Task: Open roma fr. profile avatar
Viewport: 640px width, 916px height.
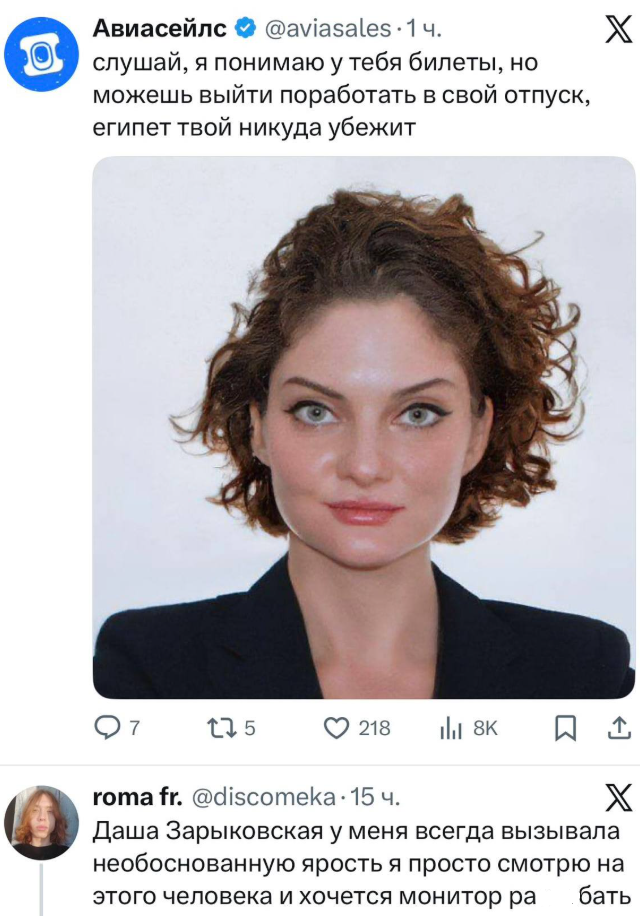Action: (41, 822)
